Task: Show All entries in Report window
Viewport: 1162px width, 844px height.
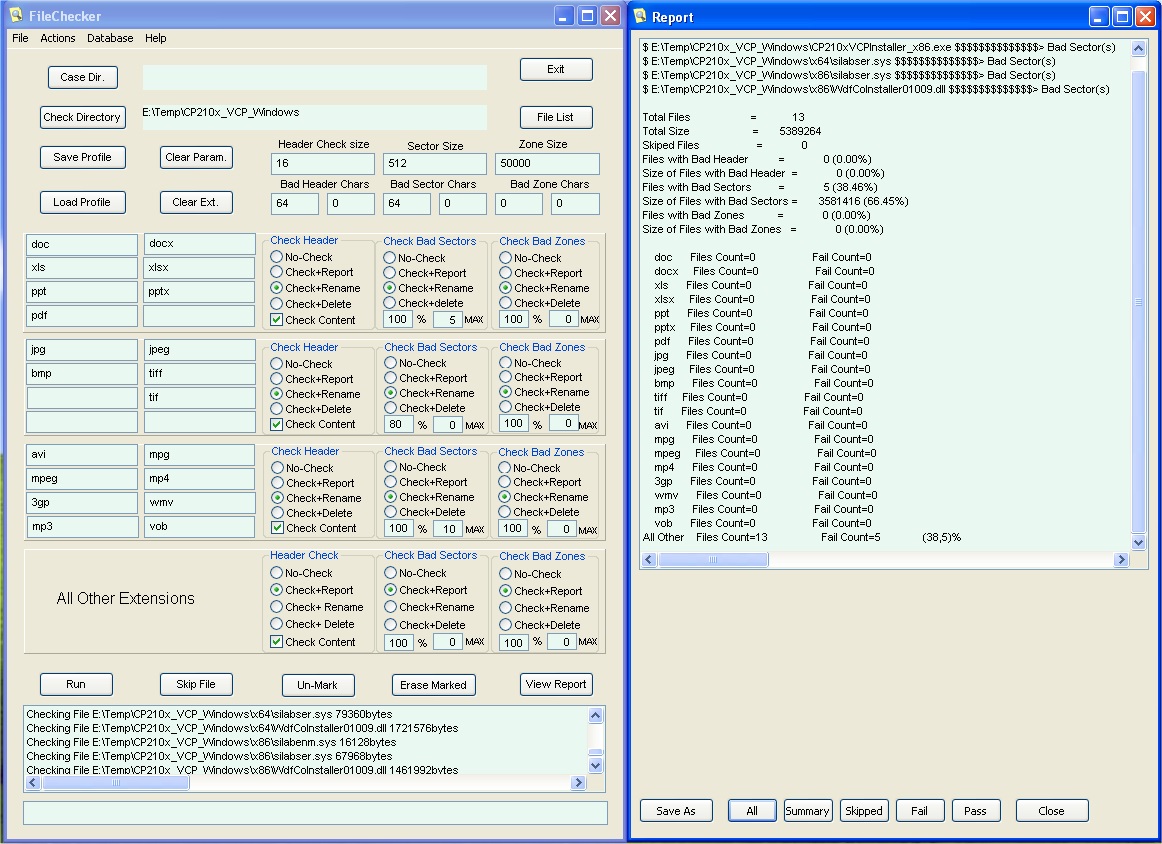Action: 752,811
